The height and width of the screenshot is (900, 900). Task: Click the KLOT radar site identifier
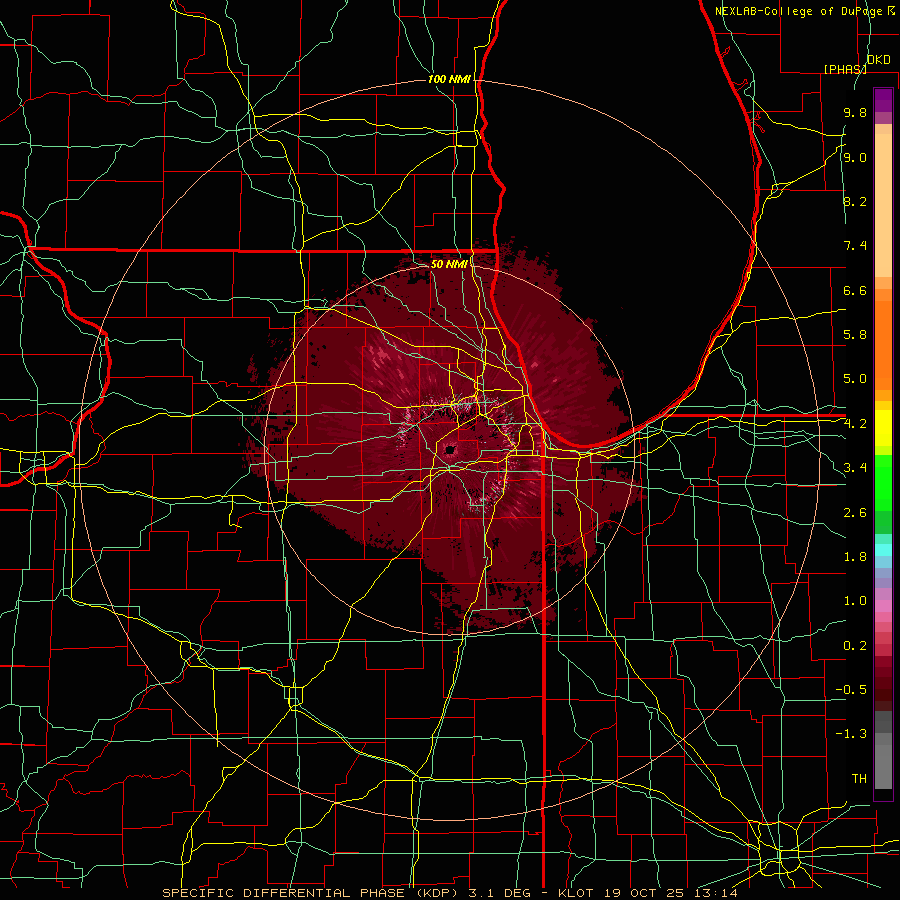[577, 893]
